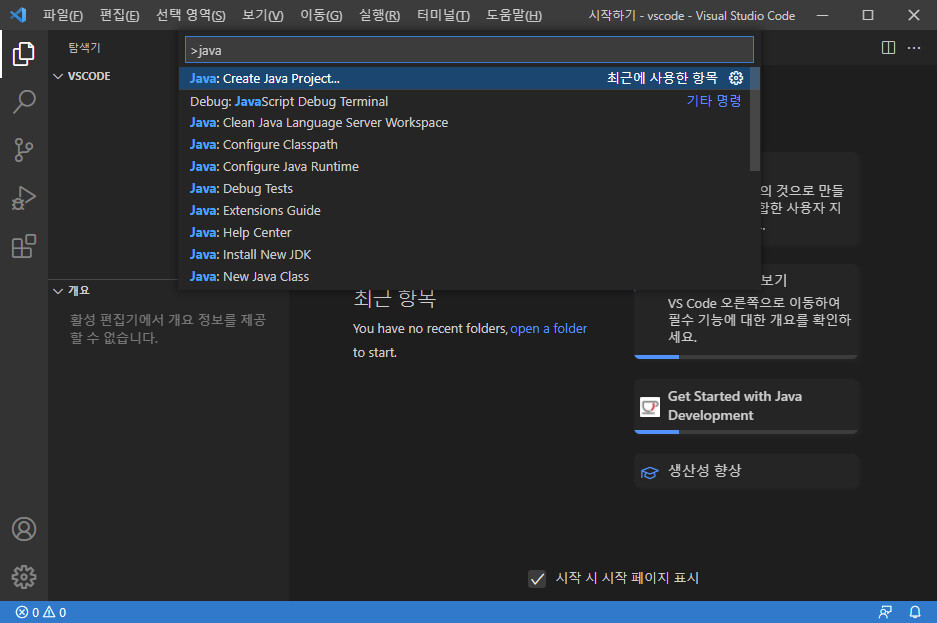This screenshot has width=937, height=623.
Task: Open the 파일(F) menu
Action: coord(63,15)
